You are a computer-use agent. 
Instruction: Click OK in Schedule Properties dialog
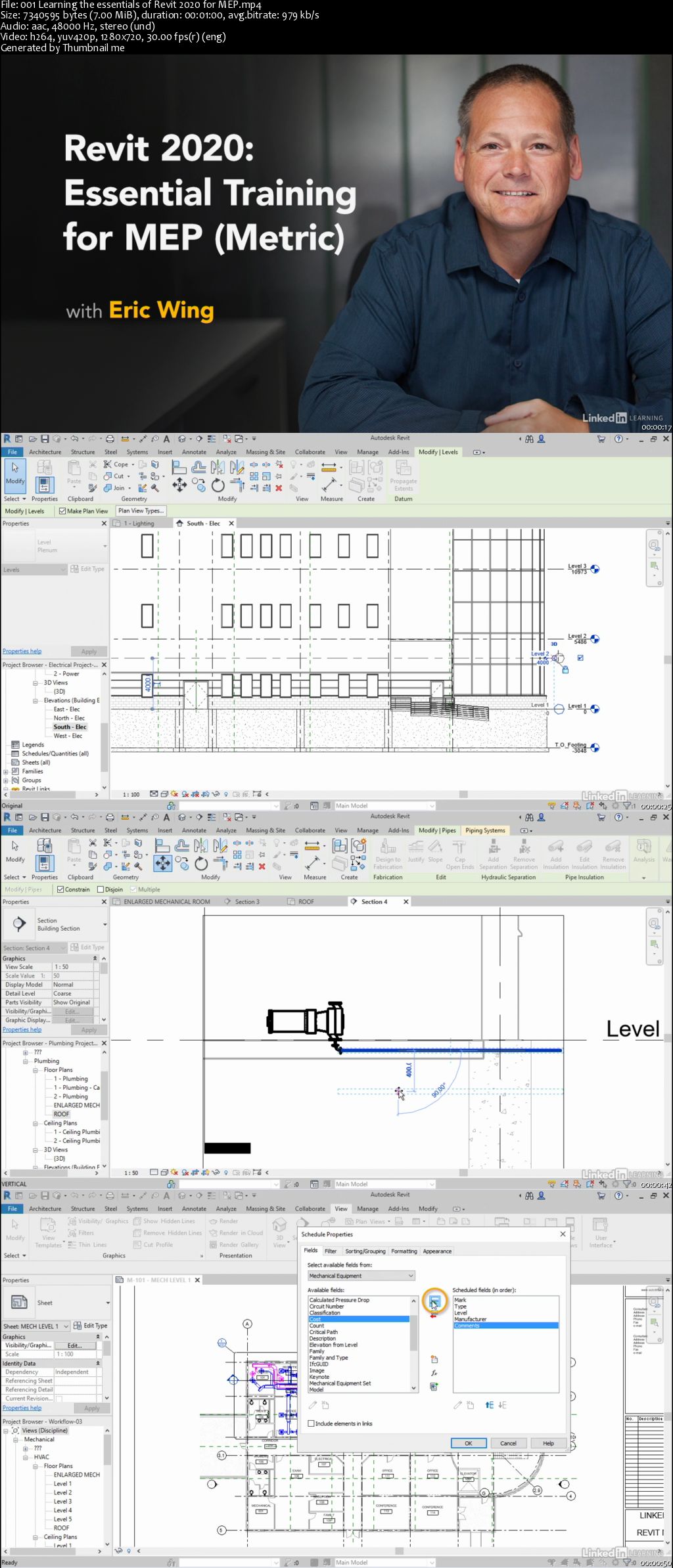pos(469,1443)
